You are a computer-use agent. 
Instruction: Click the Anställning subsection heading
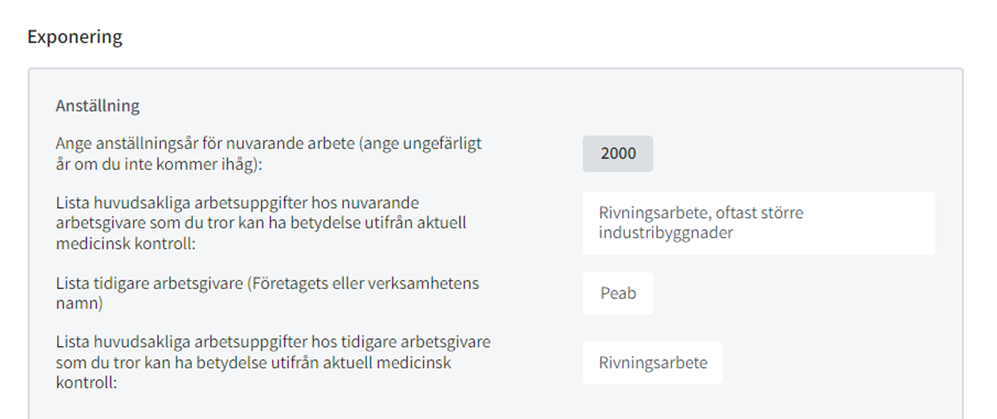97,106
